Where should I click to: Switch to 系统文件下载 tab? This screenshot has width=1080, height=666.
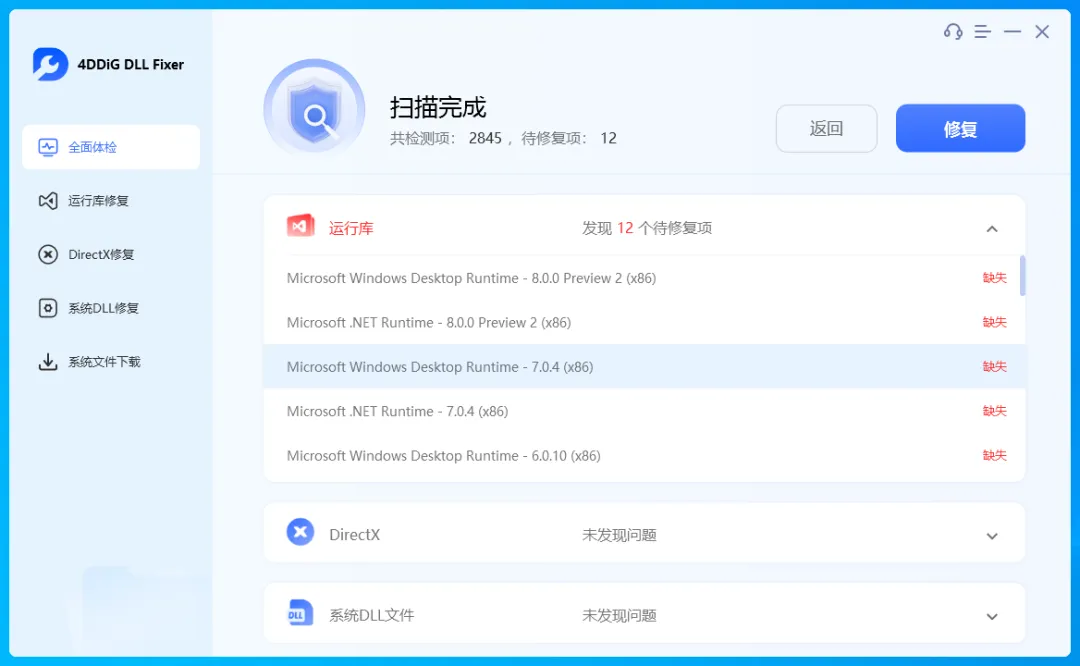111,362
